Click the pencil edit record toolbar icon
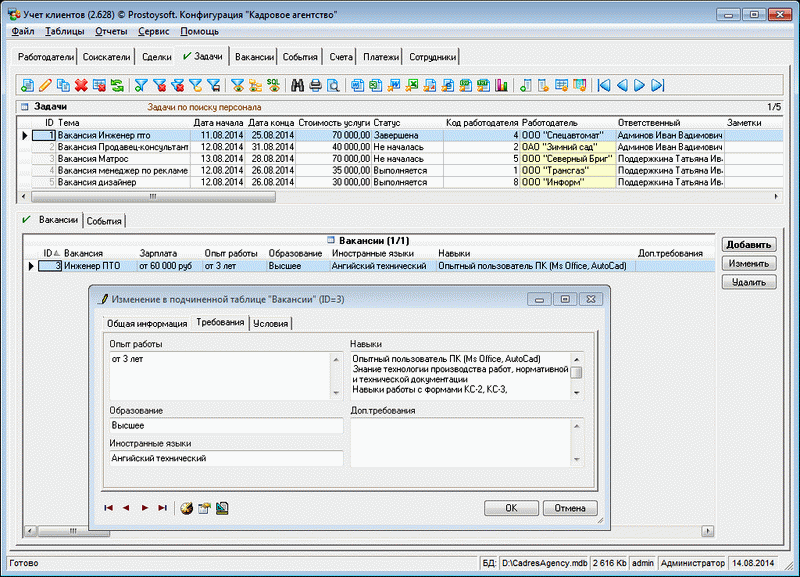The width and height of the screenshot is (800, 577). [x=44, y=85]
